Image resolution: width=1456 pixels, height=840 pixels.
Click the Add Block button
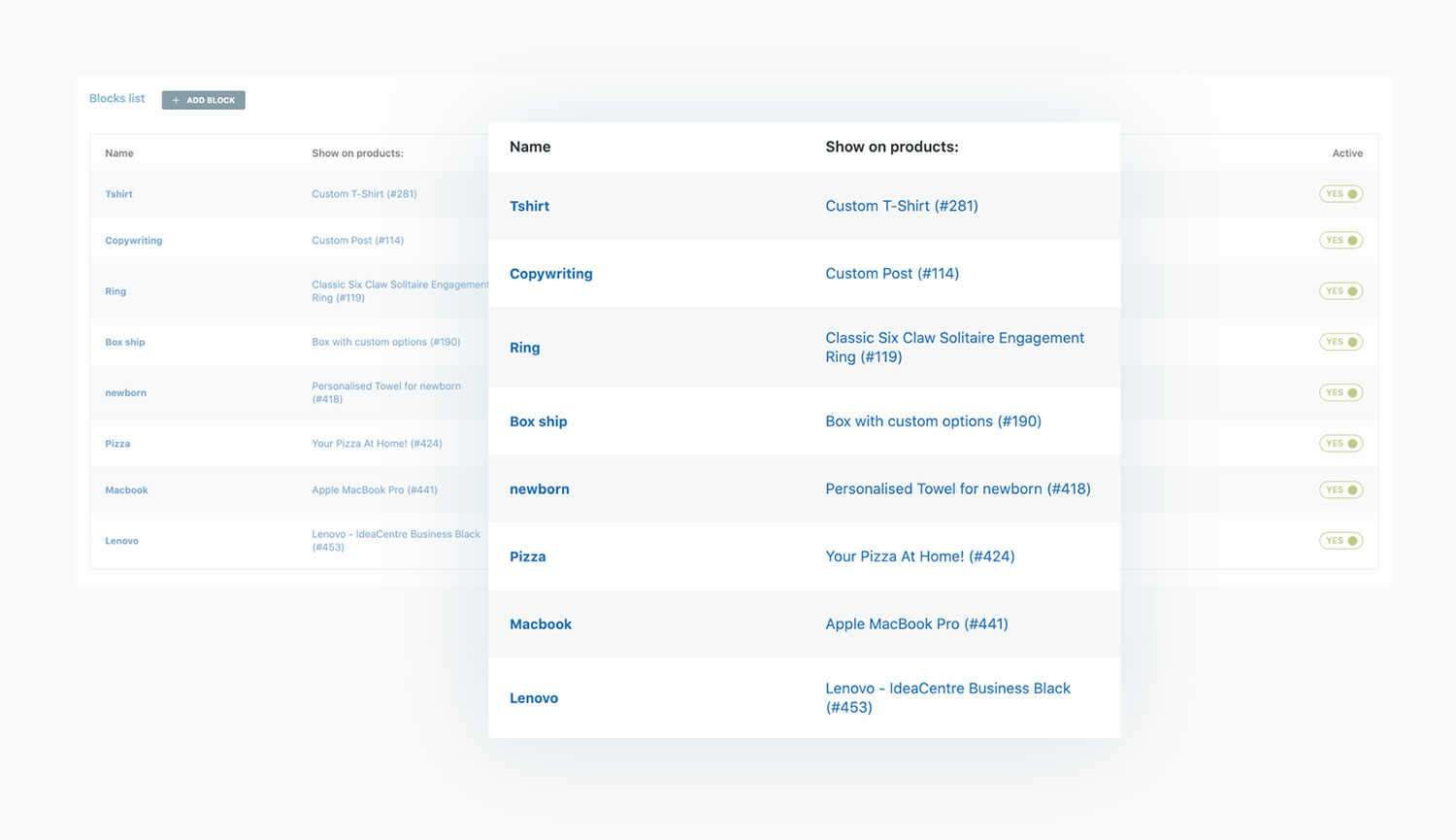(204, 100)
